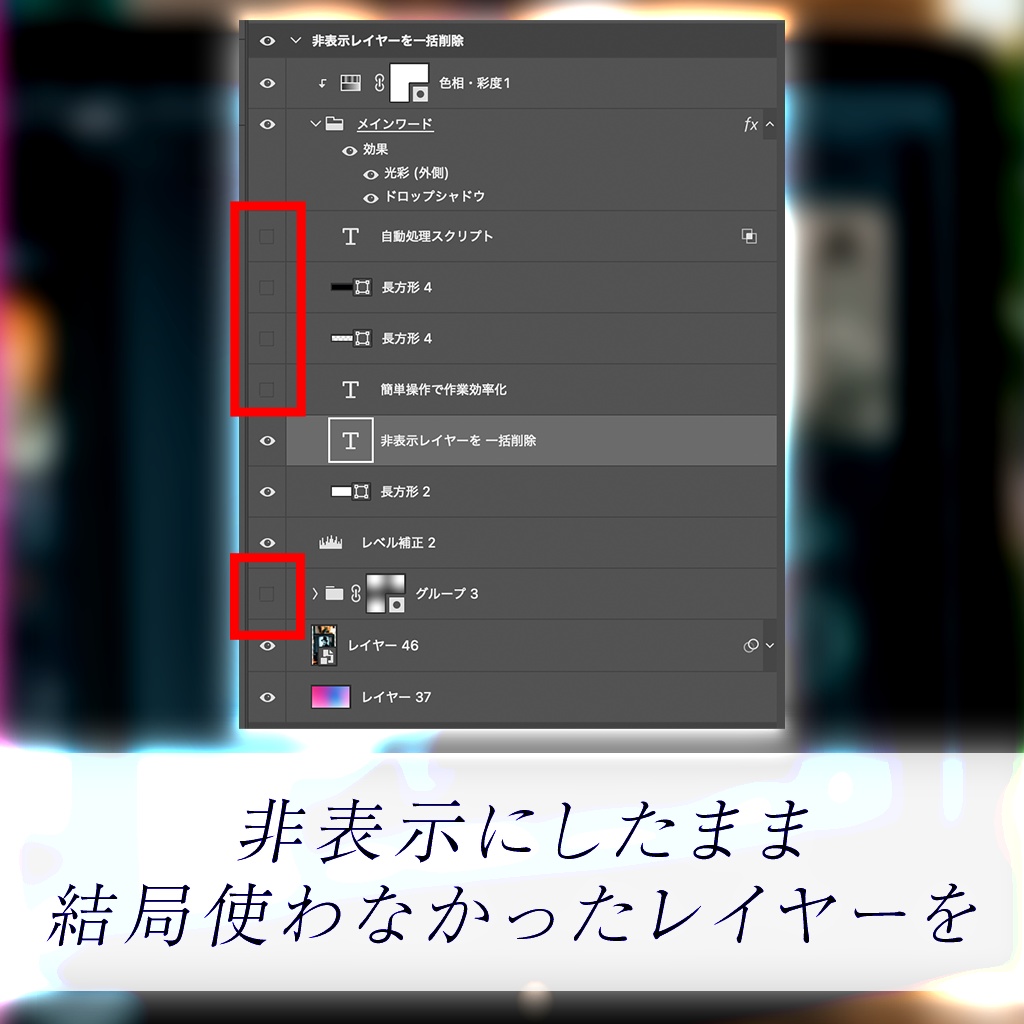Select the レベル補正2 histogram icon
Viewport: 1024px width, 1024px height.
point(330,540)
